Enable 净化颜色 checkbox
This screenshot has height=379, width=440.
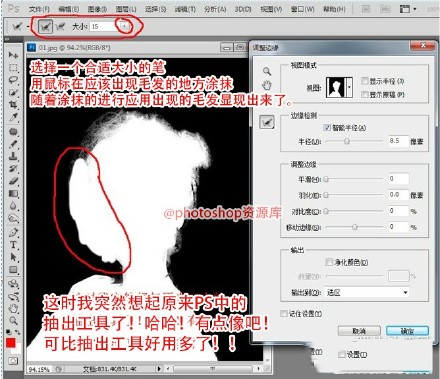pyautogui.click(x=329, y=262)
